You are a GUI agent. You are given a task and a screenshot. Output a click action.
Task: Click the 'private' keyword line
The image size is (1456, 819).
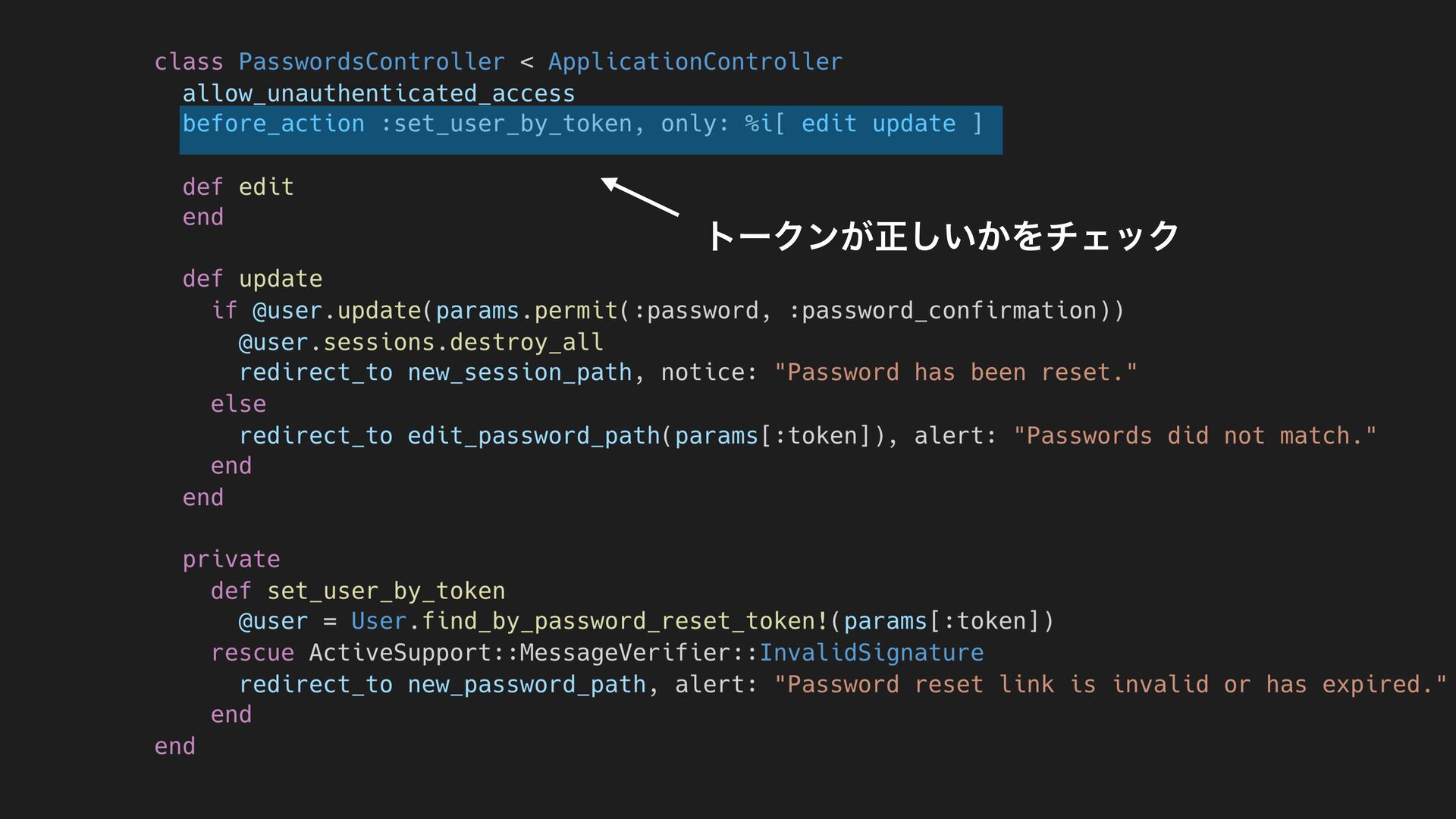[x=231, y=560]
